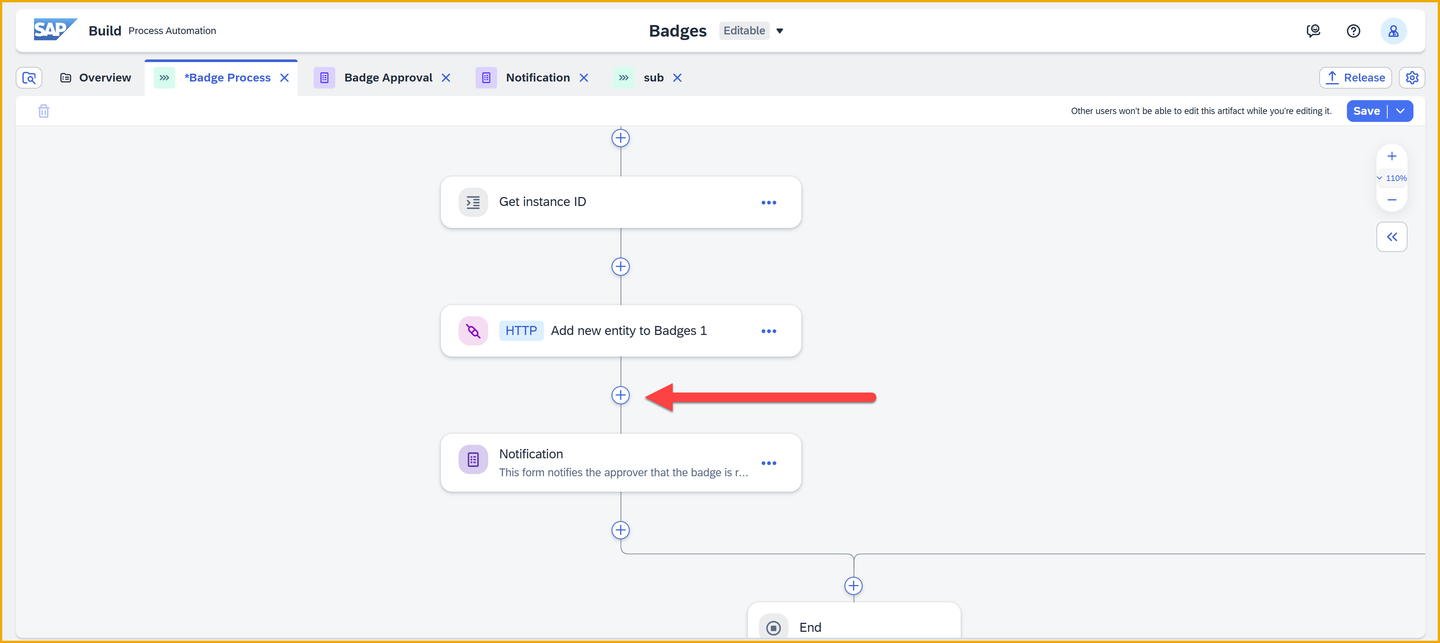Viewport: 1440px width, 643px height.
Task: Open more options for Notification step
Action: point(769,463)
